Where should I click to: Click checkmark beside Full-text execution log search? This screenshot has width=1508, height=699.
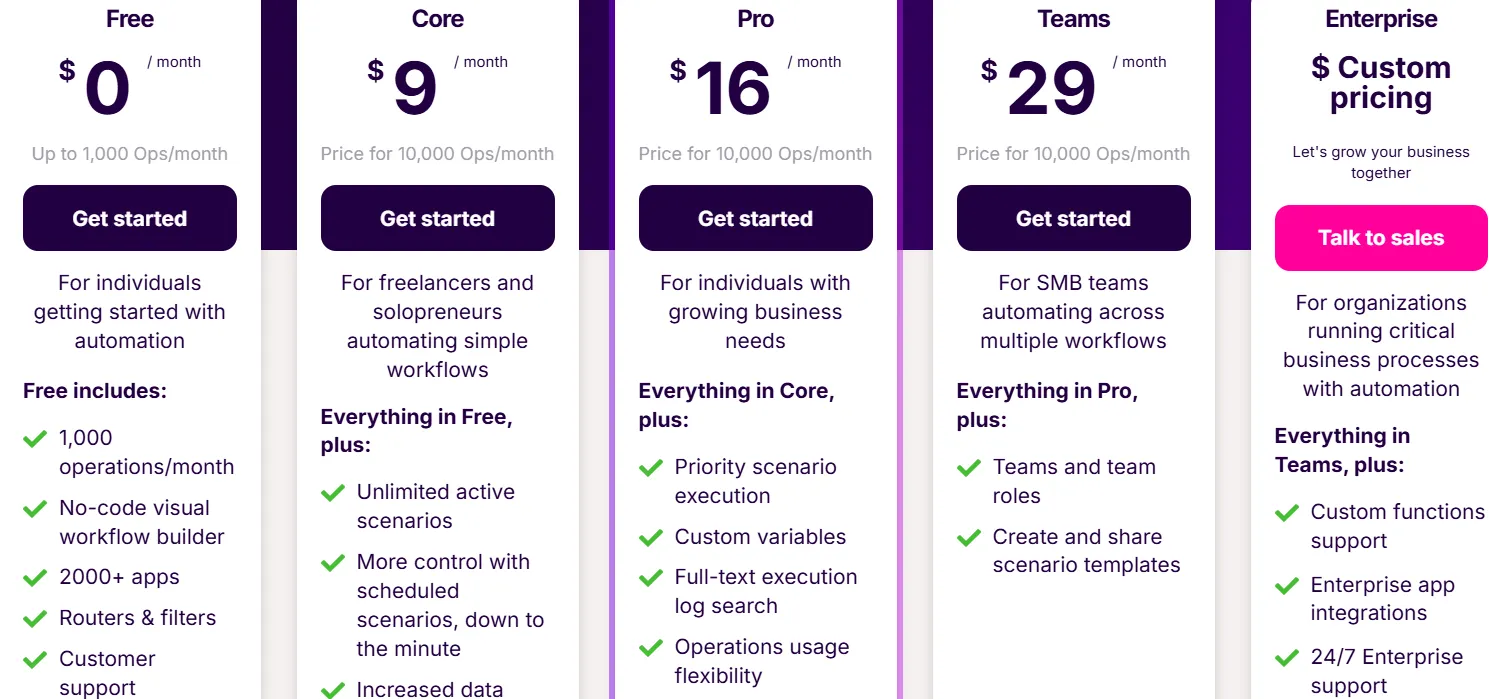[x=651, y=577]
